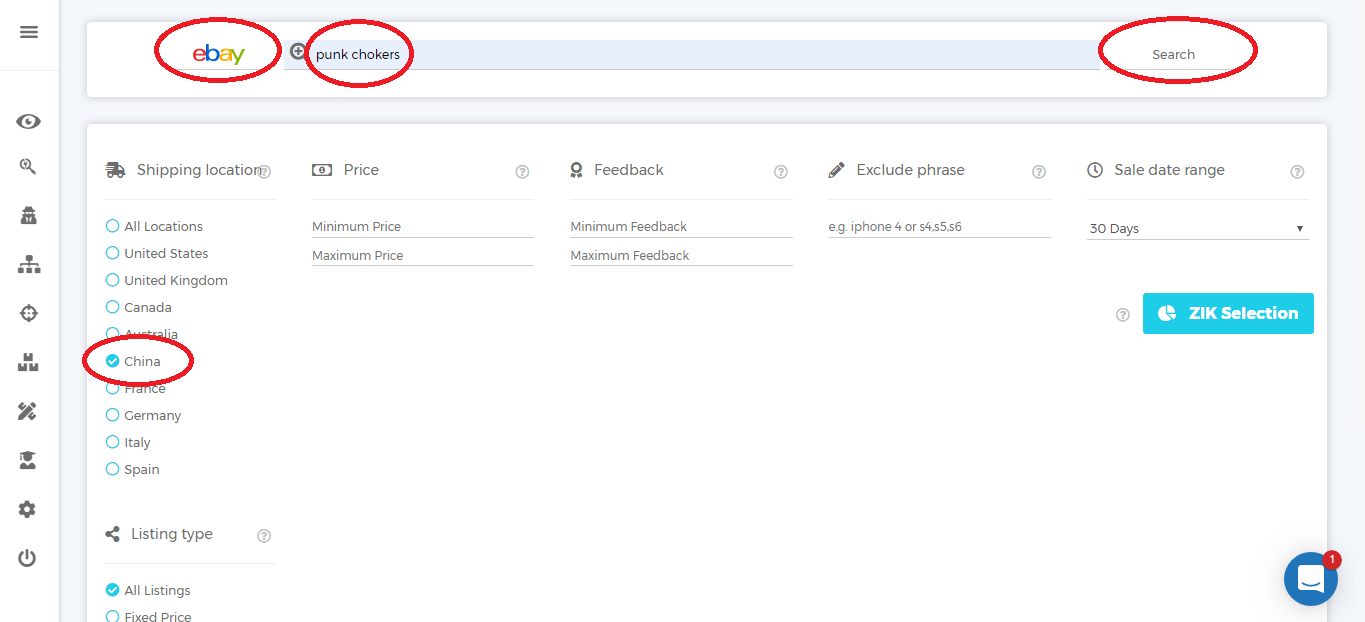Viewport: 1365px width, 622px height.
Task: Click the zoom-plus icon beside the search field
Action: click(297, 52)
